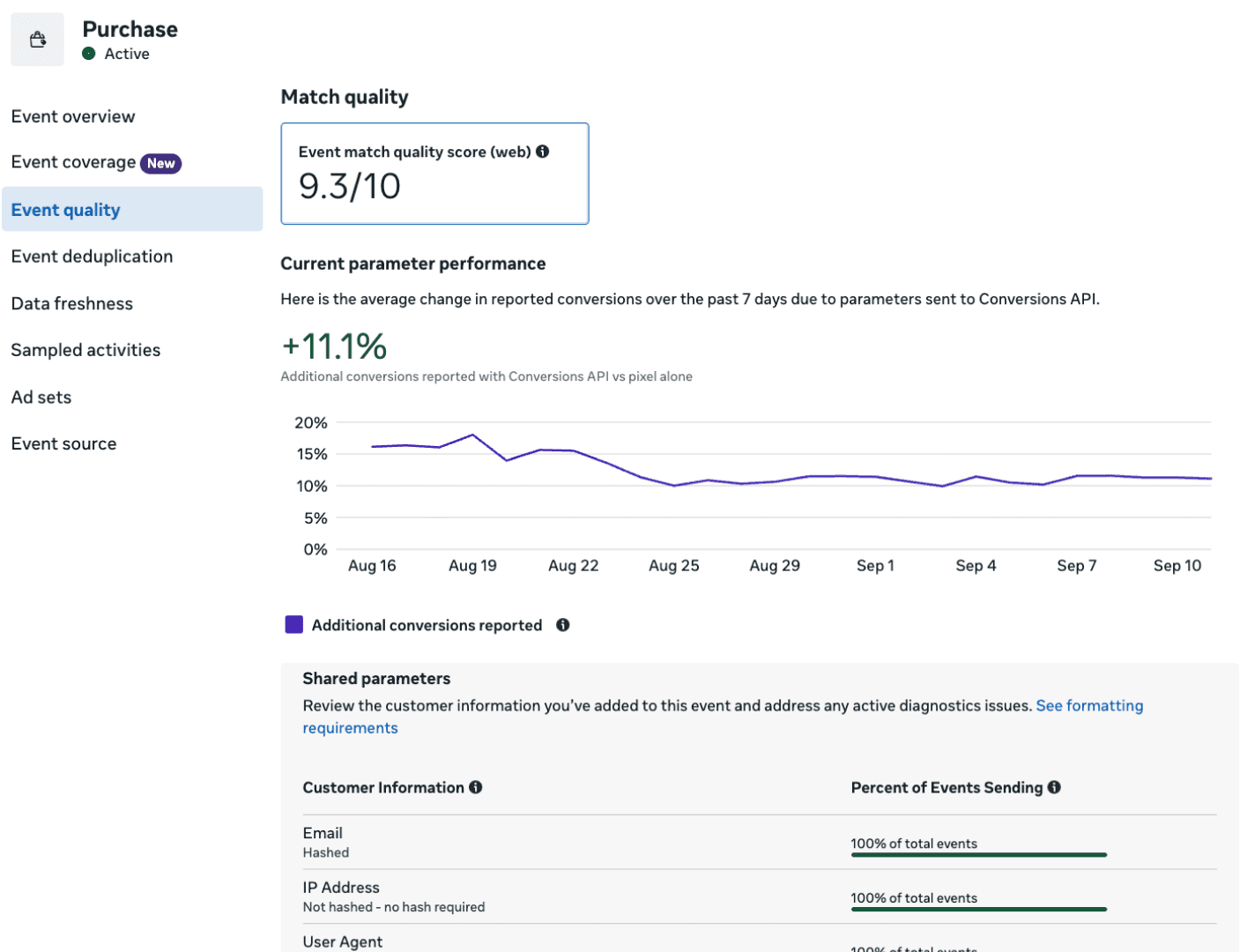Go to Event coverage section
Viewport: 1247px width, 952px height.
point(73,162)
